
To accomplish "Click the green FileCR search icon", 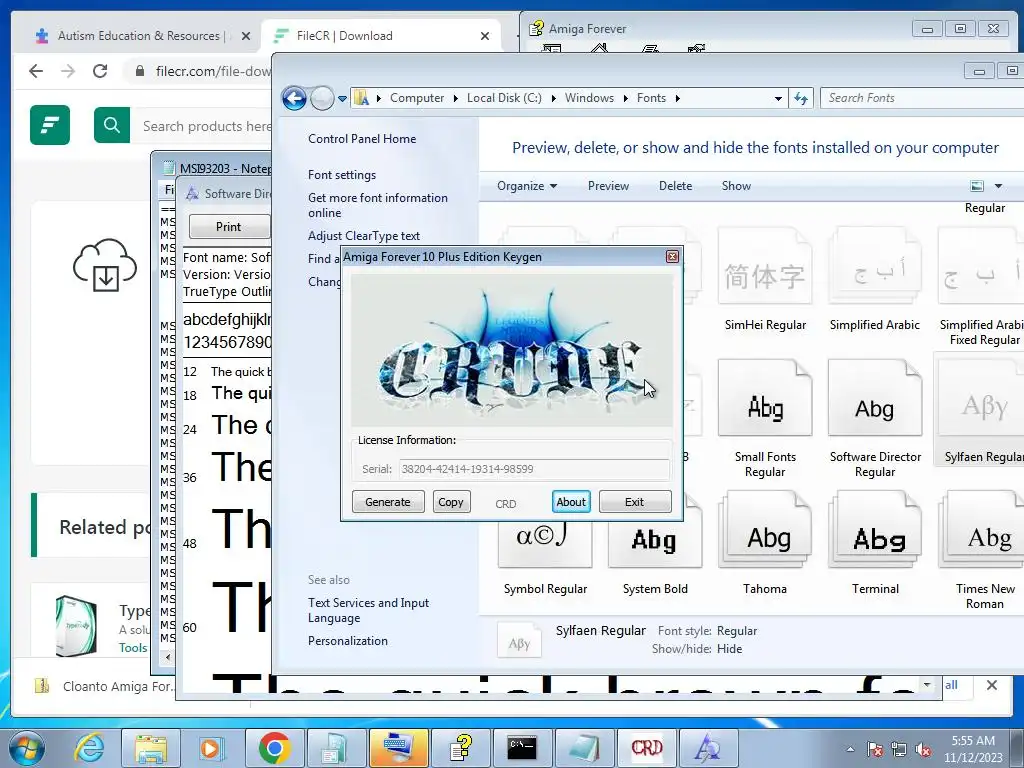I will tap(112, 125).
